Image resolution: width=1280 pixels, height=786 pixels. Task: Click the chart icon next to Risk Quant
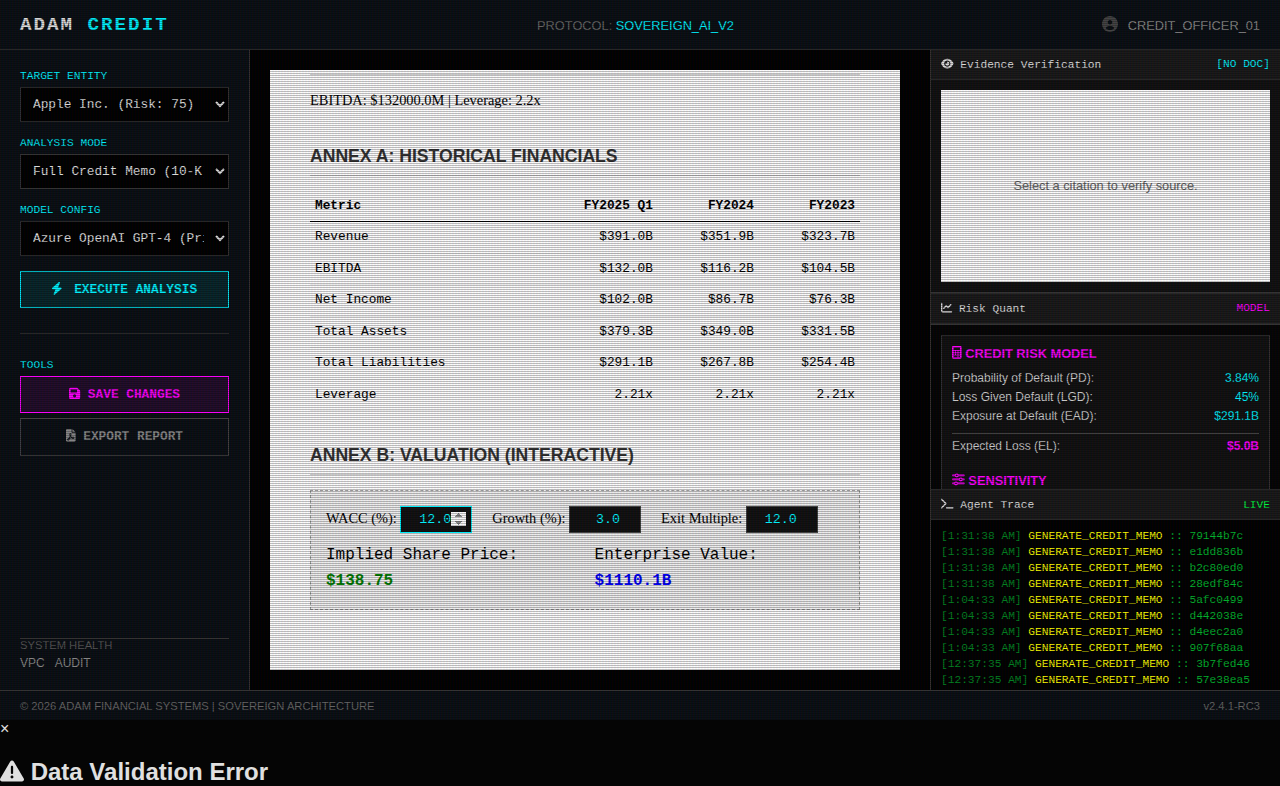click(x=947, y=308)
